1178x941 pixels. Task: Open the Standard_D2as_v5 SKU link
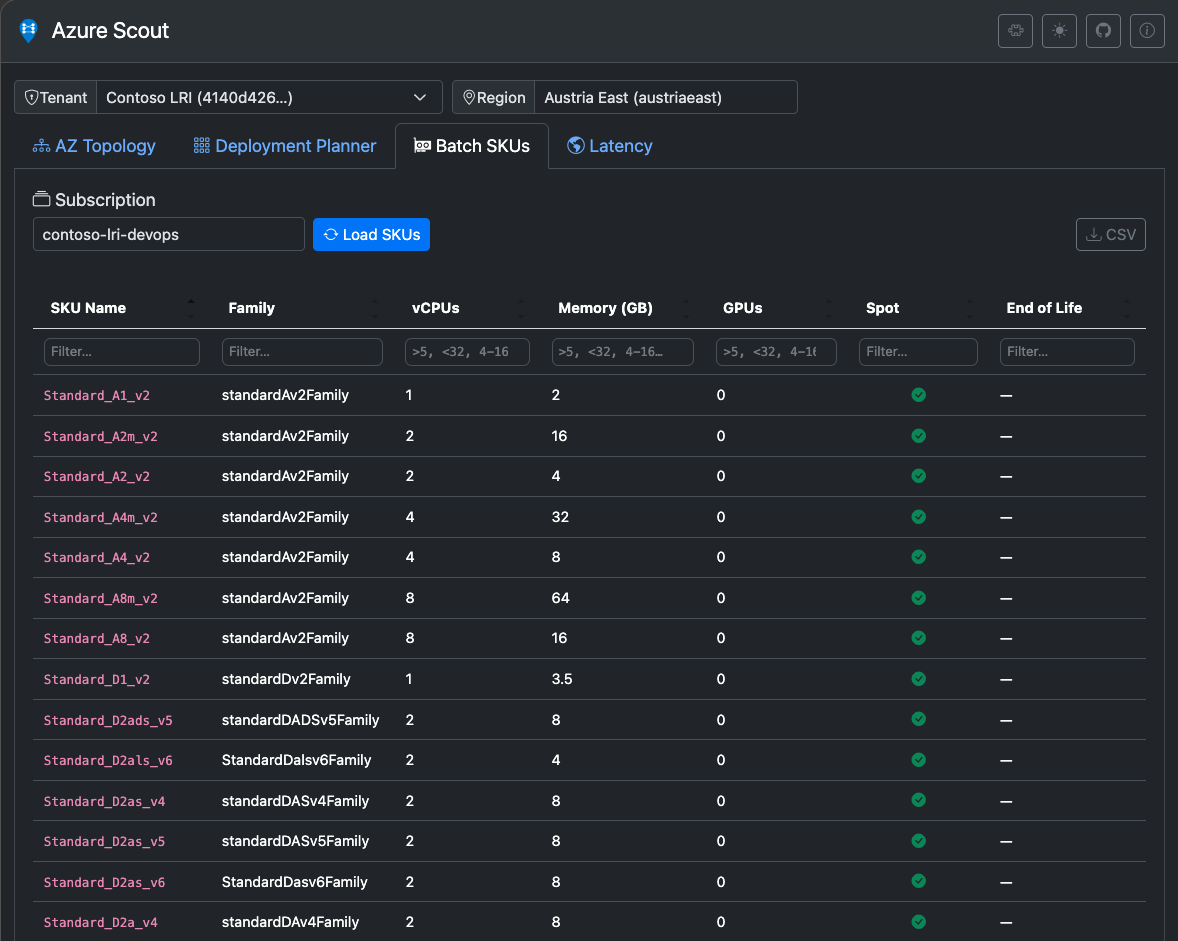[104, 842]
